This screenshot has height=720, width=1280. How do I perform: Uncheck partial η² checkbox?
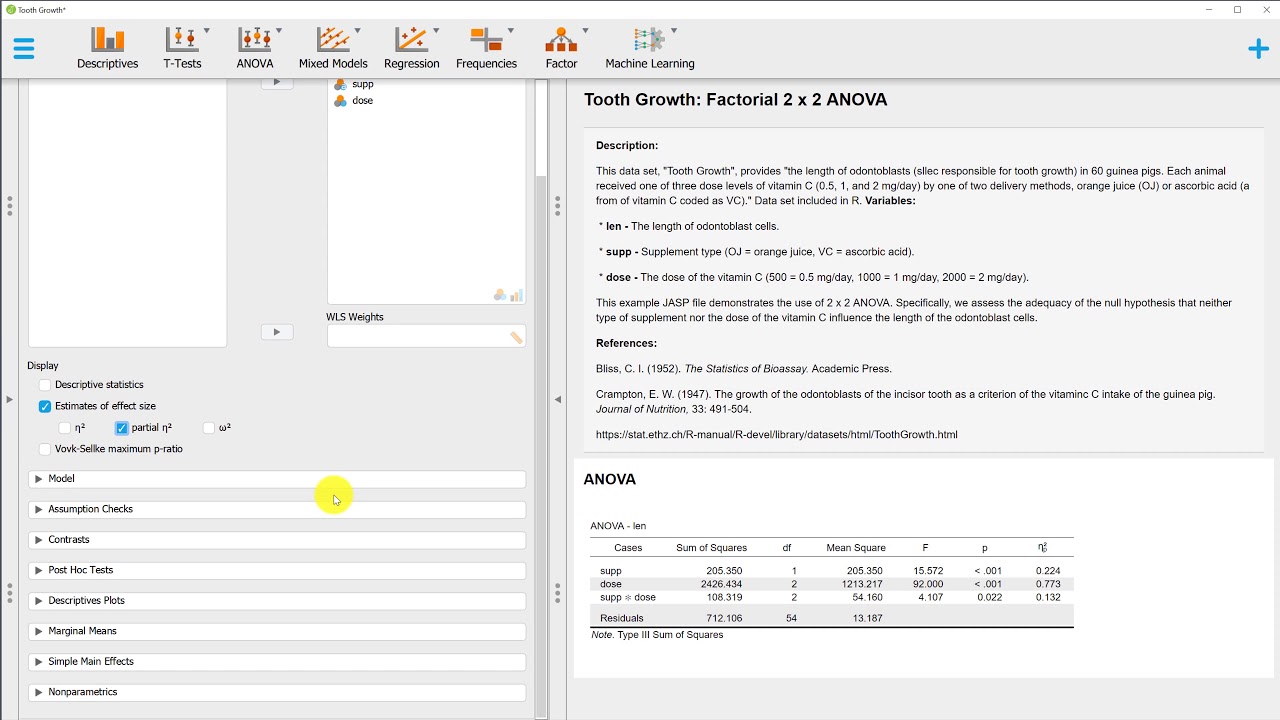[x=122, y=428]
